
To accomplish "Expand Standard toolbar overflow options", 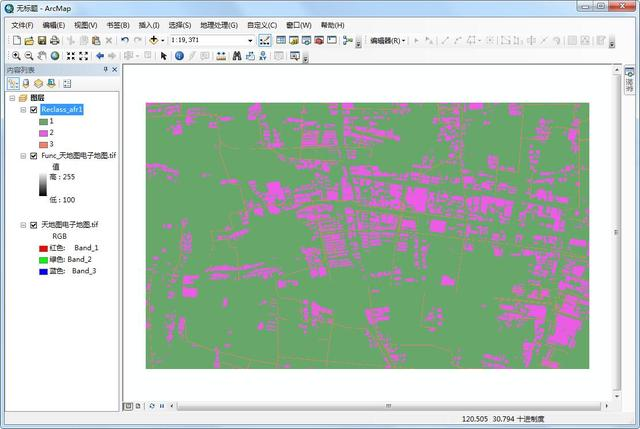I will coord(358,42).
